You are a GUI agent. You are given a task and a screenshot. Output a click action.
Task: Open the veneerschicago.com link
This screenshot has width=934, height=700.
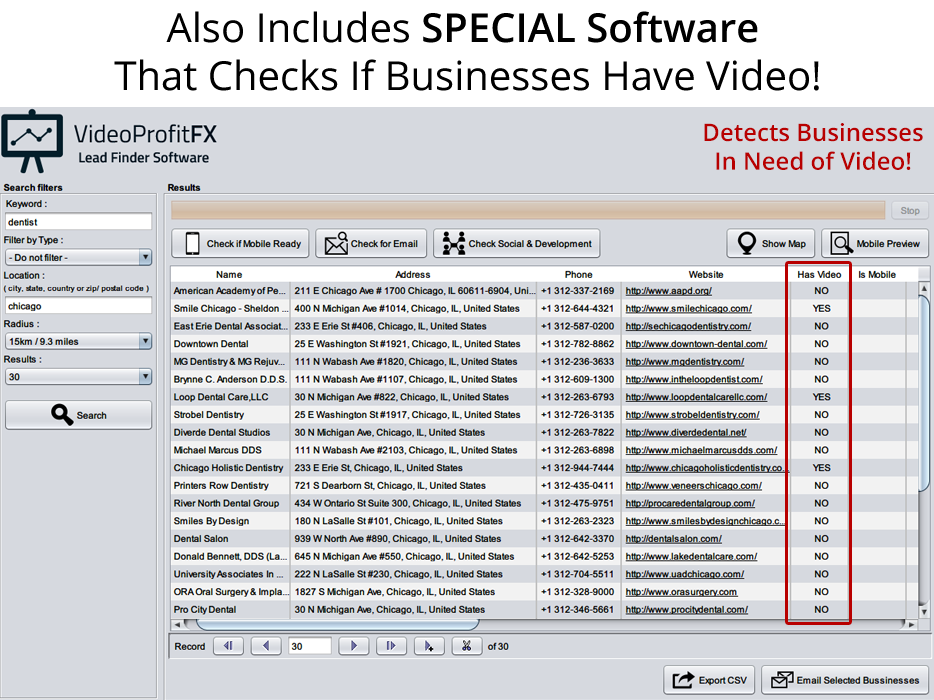(693, 486)
